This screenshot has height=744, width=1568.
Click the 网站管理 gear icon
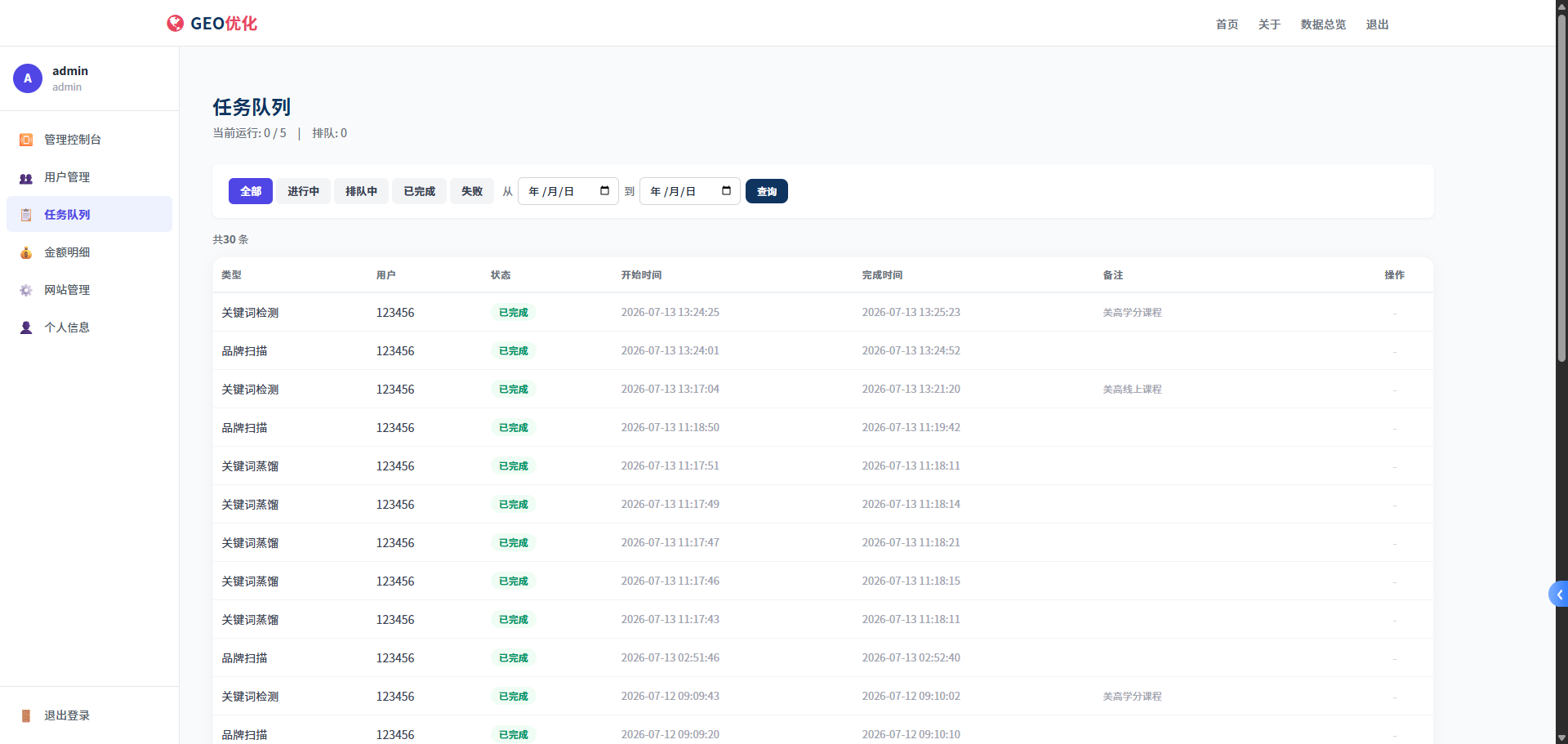click(x=26, y=290)
